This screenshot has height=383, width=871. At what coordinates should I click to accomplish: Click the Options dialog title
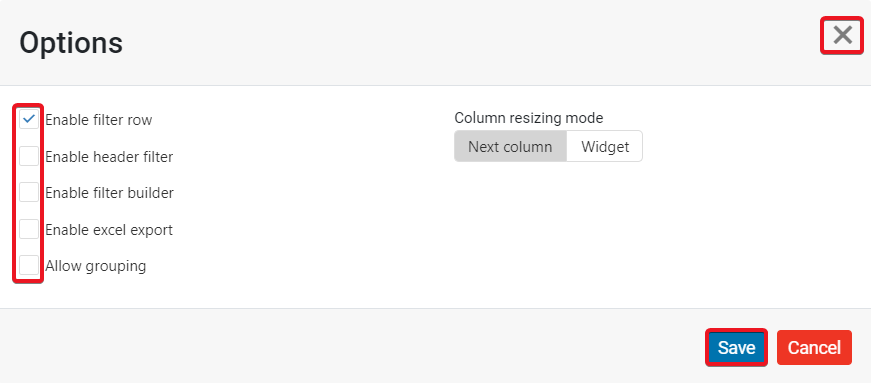[71, 43]
